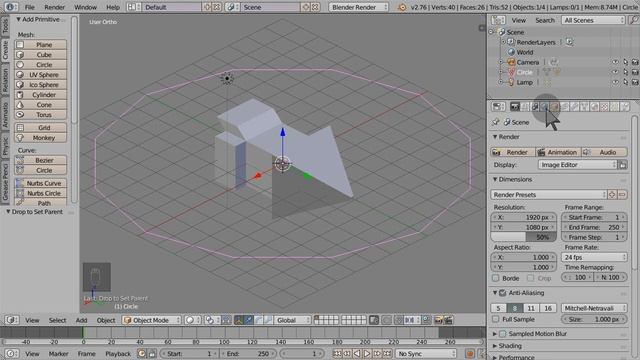Click the play animation forward button

click(367, 354)
